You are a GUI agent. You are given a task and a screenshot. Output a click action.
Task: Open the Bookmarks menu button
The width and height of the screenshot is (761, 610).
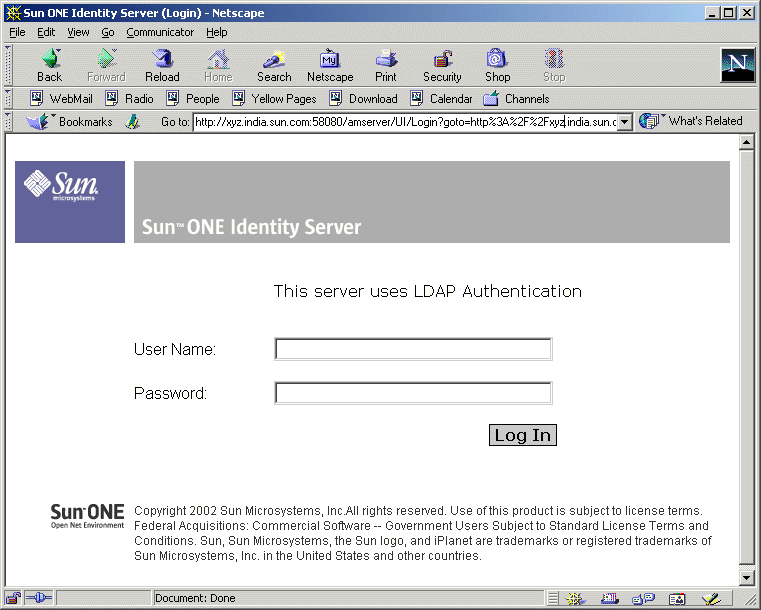point(69,121)
